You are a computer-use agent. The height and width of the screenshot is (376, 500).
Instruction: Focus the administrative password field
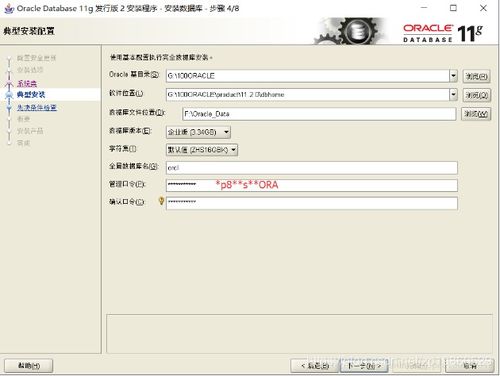[312, 185]
